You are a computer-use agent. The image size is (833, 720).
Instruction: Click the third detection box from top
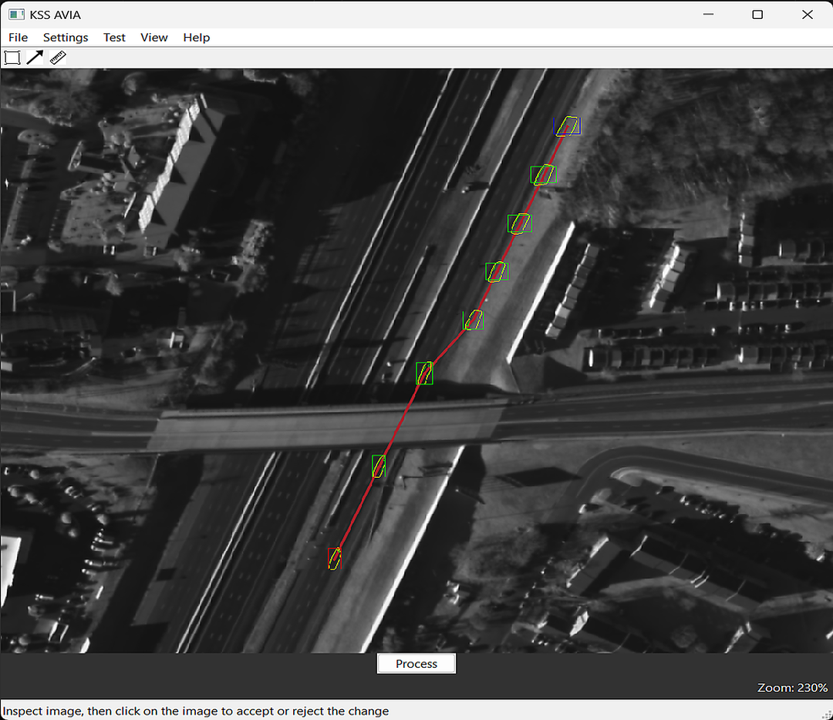[519, 223]
